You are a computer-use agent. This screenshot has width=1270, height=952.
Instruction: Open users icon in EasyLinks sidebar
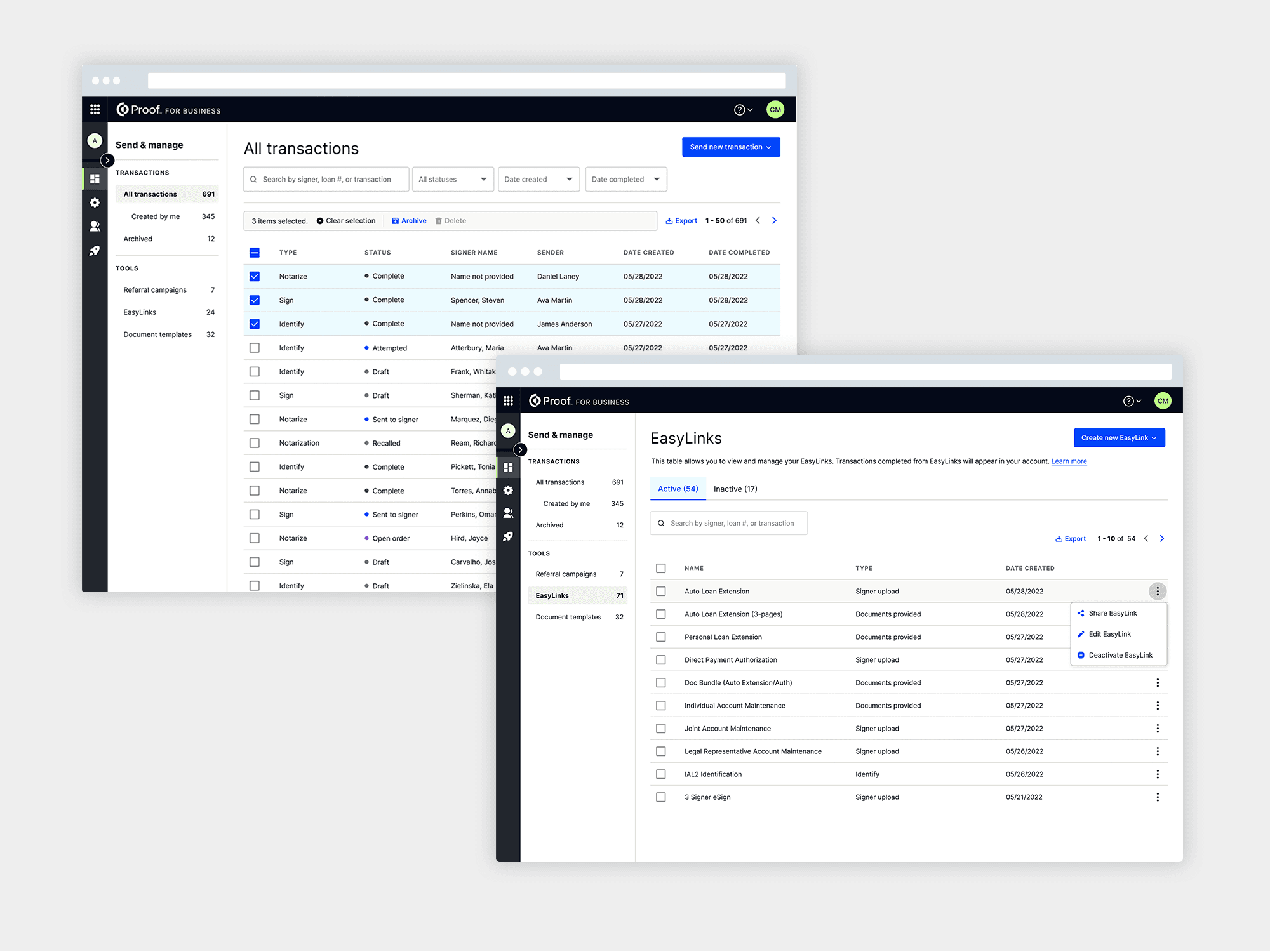[x=508, y=513]
